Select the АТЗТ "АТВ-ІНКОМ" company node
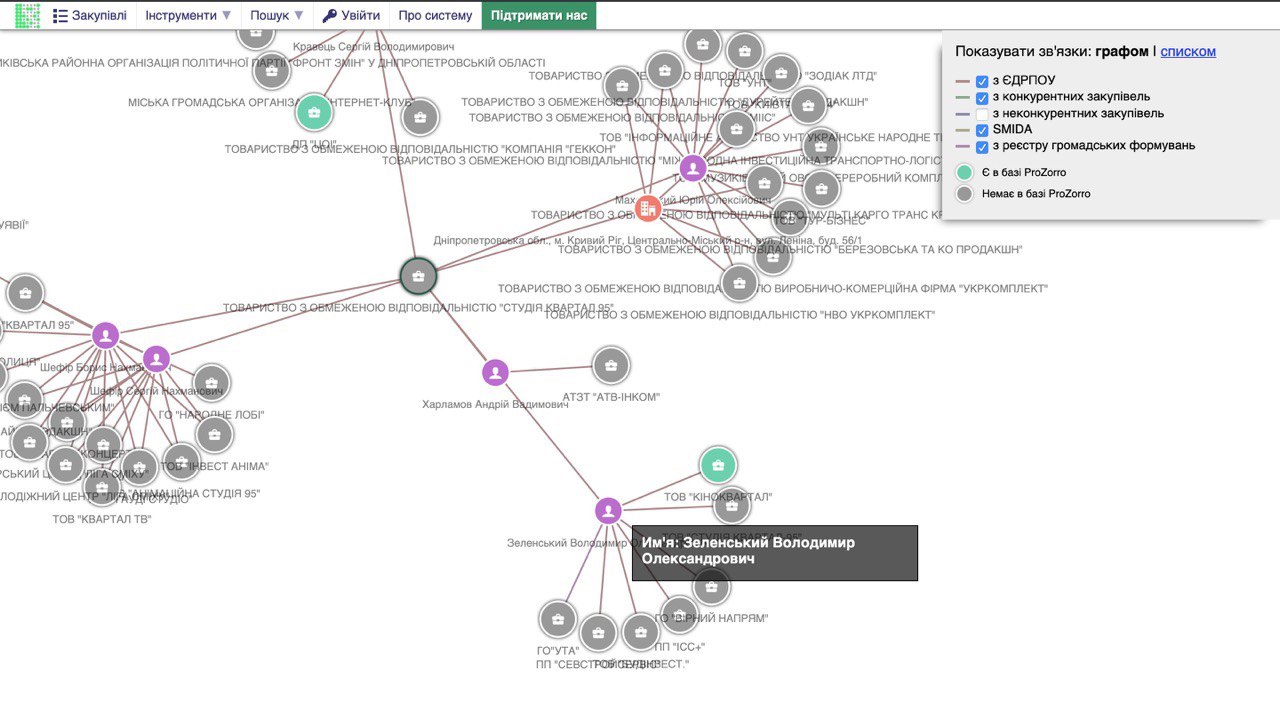1280x703 pixels. [x=611, y=366]
